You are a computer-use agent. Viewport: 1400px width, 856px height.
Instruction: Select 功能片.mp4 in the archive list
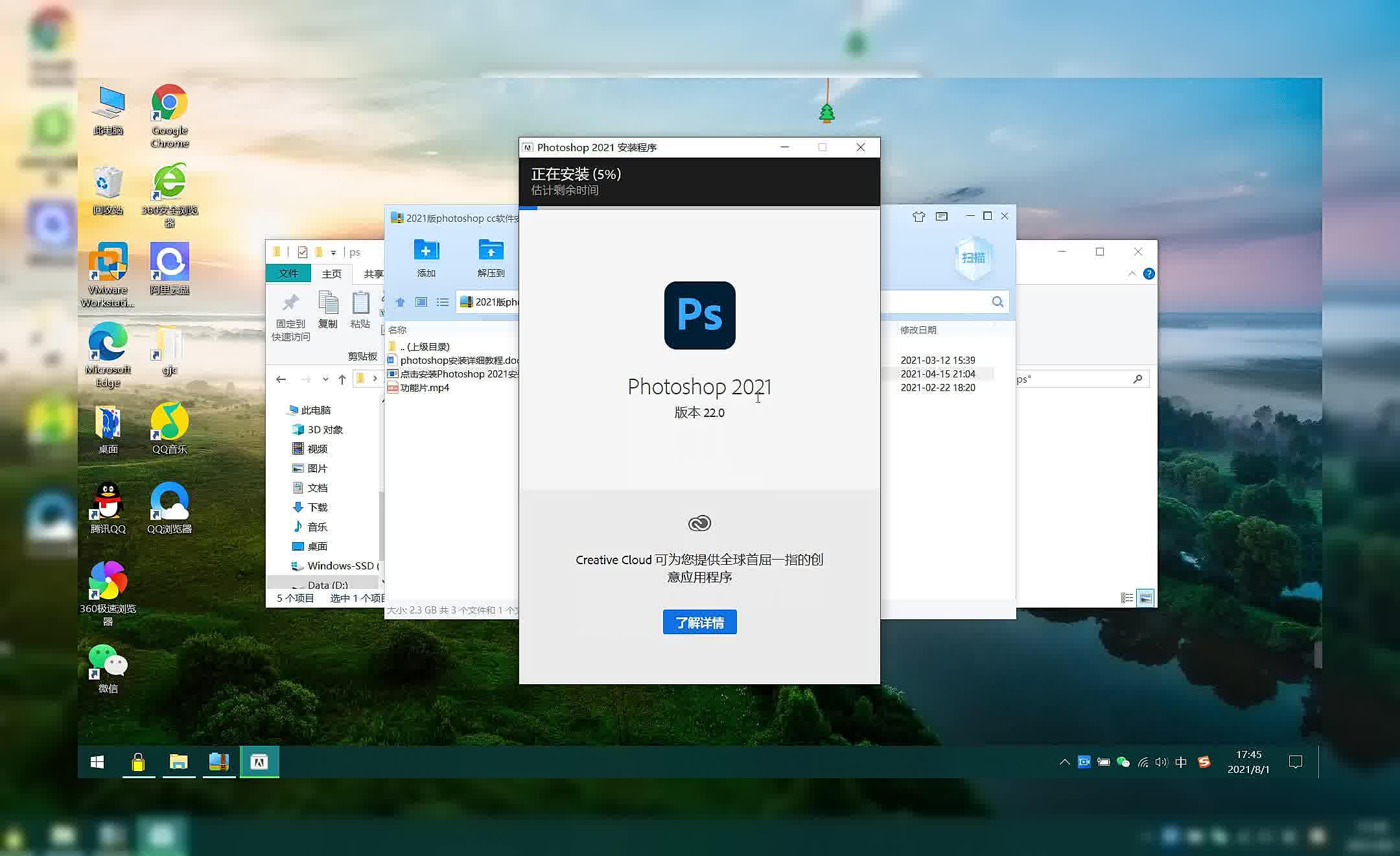pyautogui.click(x=425, y=388)
